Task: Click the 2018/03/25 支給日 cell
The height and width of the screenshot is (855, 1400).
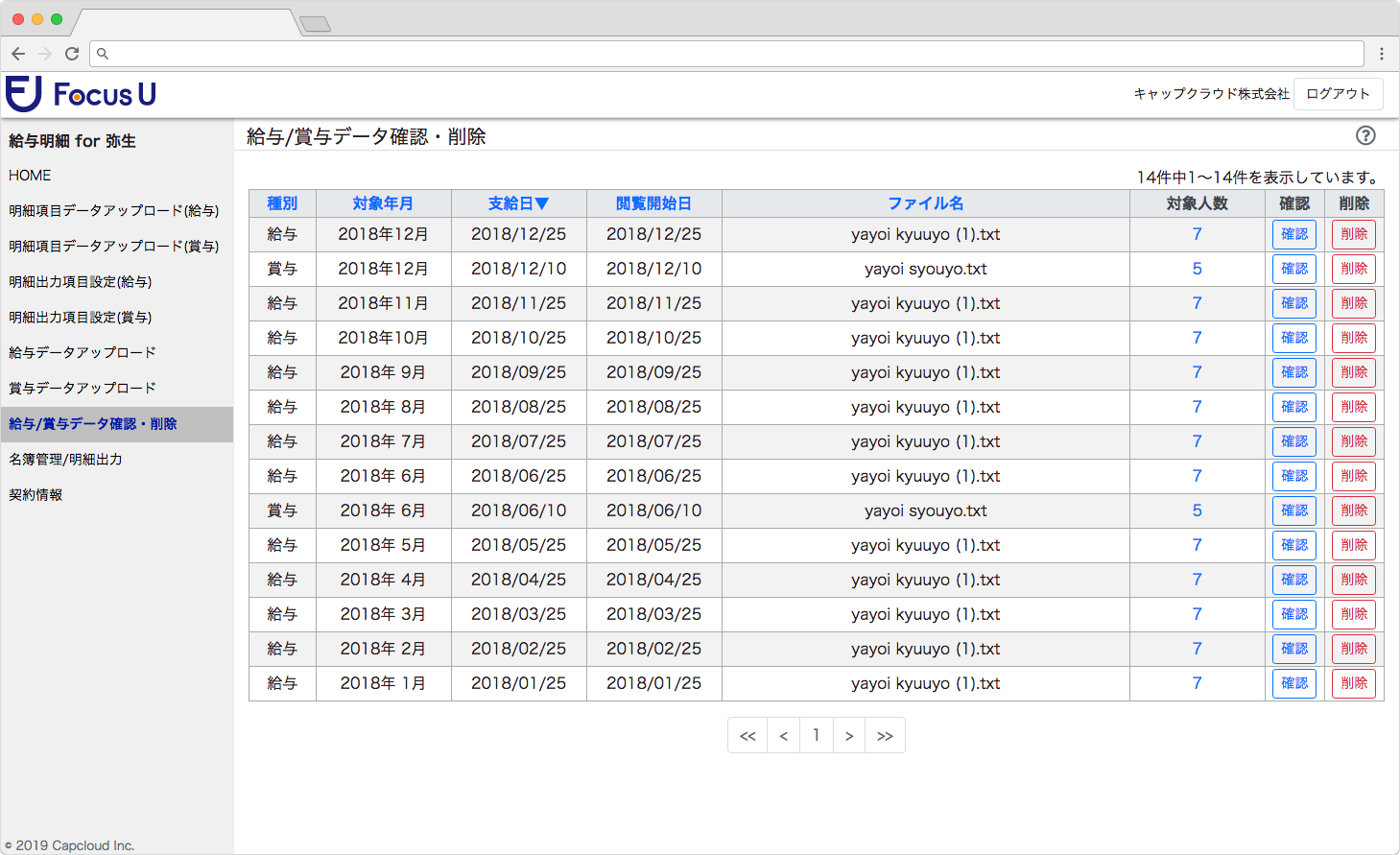Action: [x=518, y=614]
